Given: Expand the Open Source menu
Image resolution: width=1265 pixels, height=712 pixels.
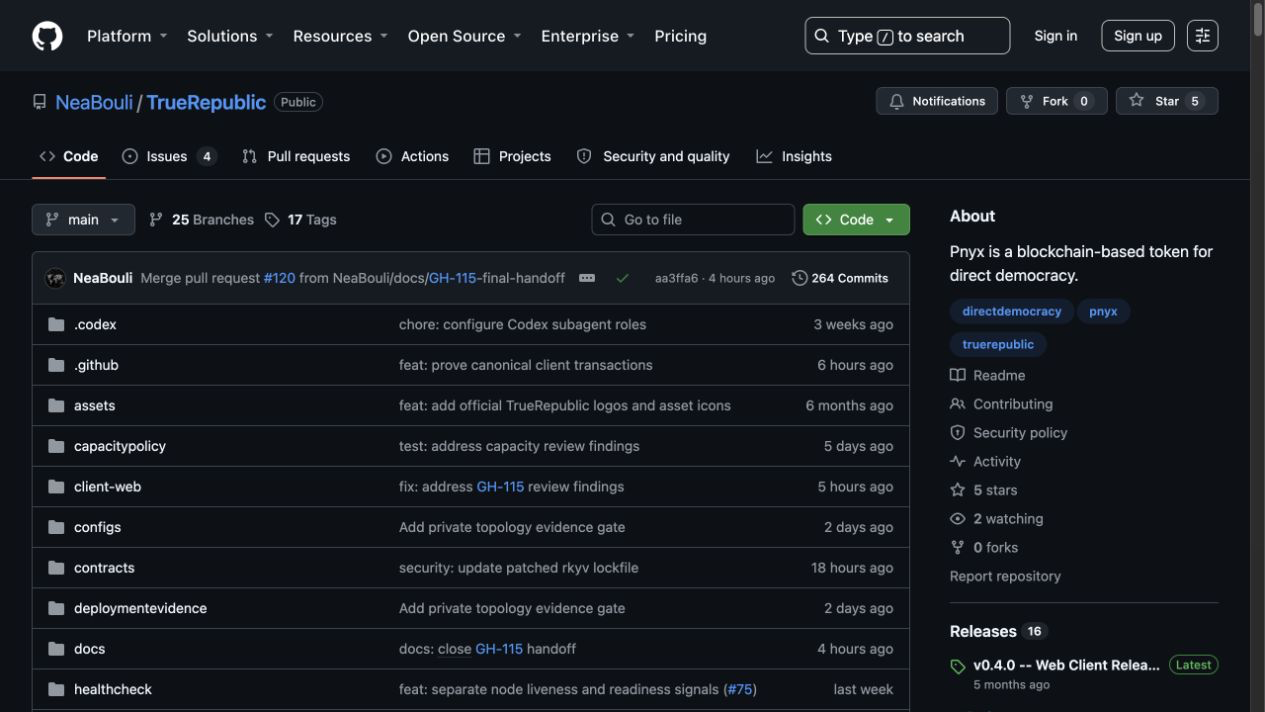Looking at the screenshot, I should pyautogui.click(x=464, y=36).
